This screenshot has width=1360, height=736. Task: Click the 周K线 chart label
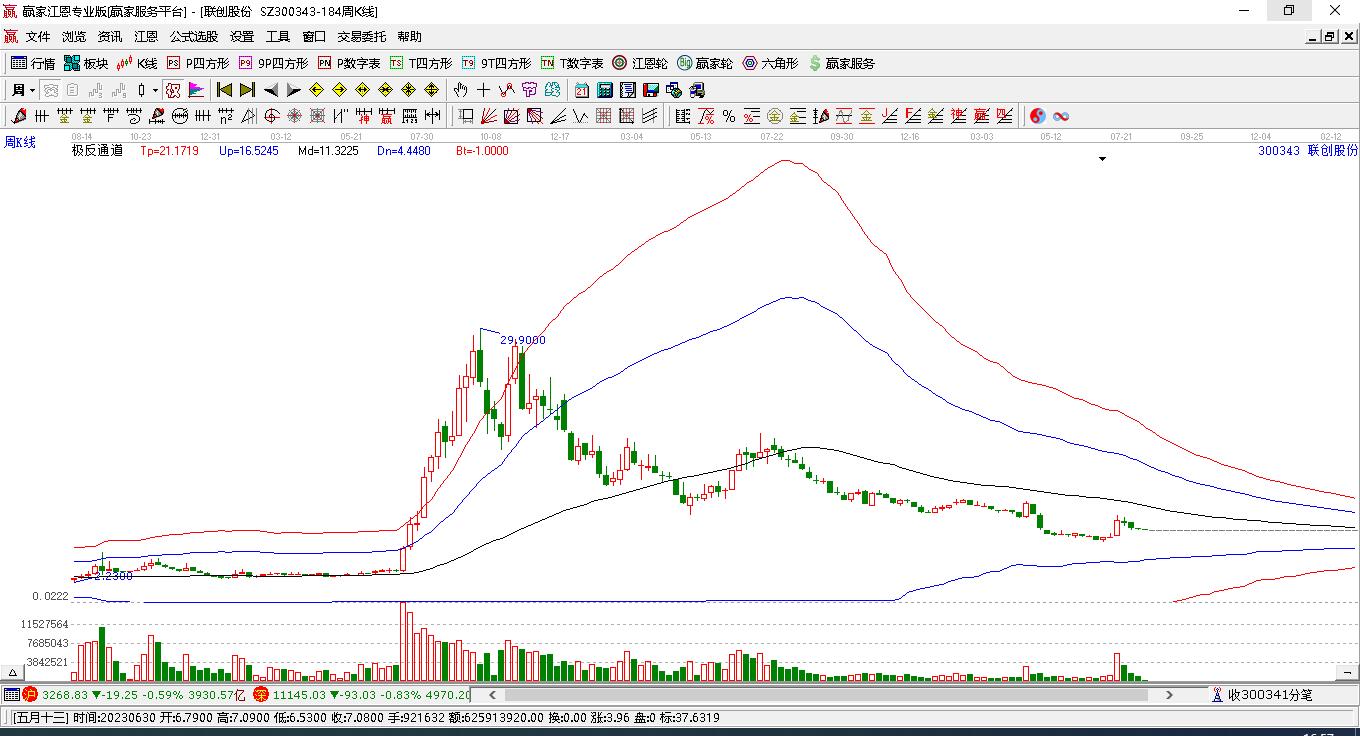(20, 142)
